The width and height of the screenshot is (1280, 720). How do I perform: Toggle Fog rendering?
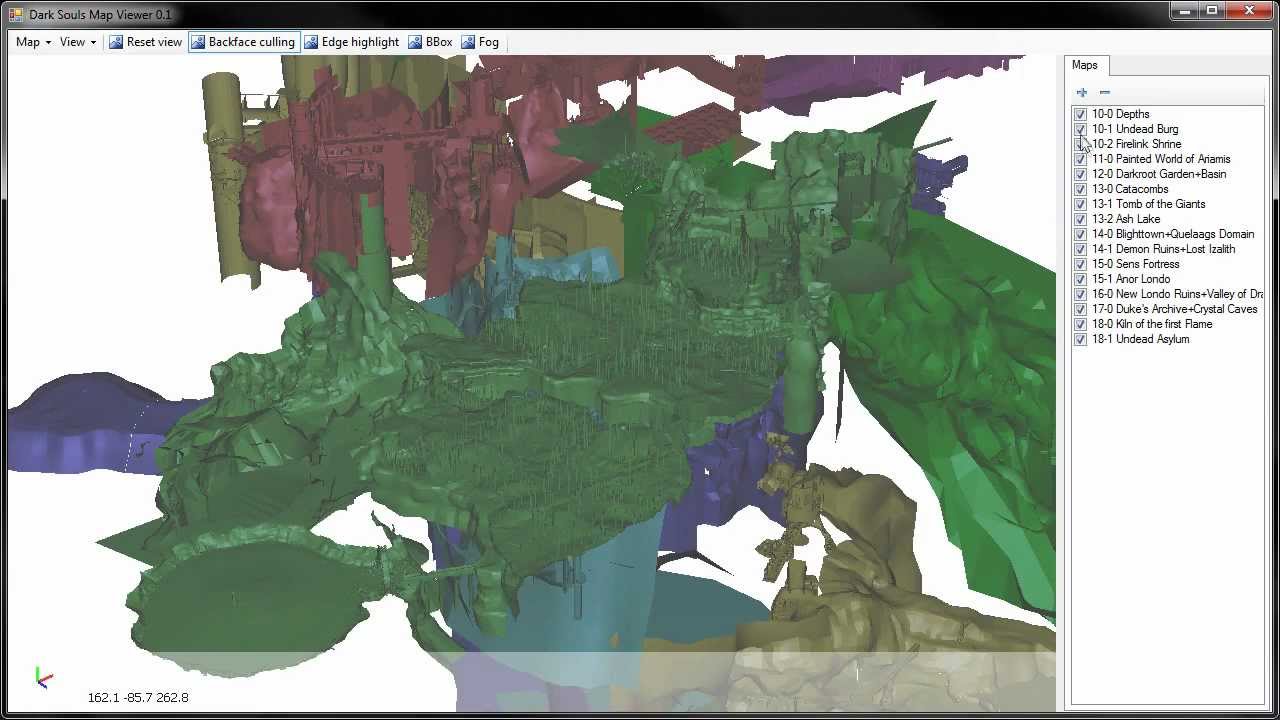coord(480,42)
